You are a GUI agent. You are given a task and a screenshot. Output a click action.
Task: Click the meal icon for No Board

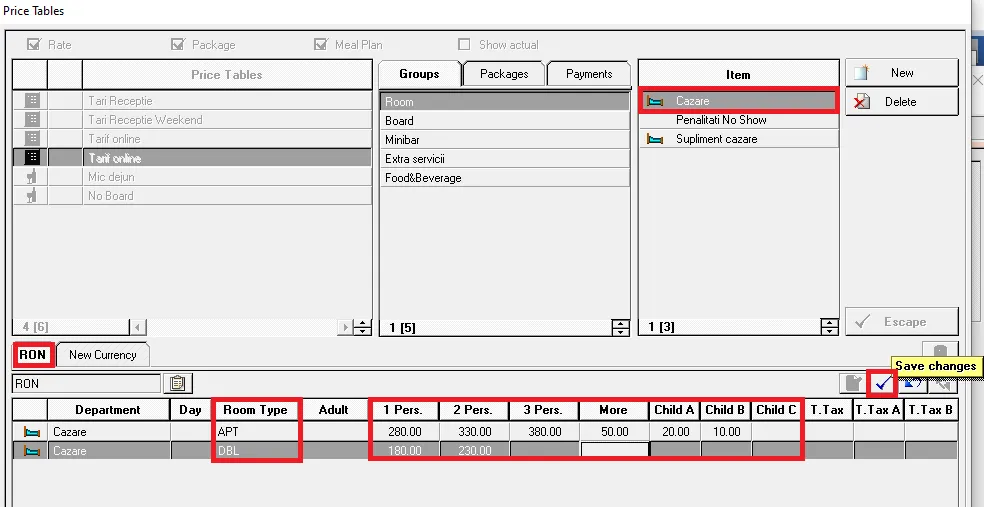point(31,196)
